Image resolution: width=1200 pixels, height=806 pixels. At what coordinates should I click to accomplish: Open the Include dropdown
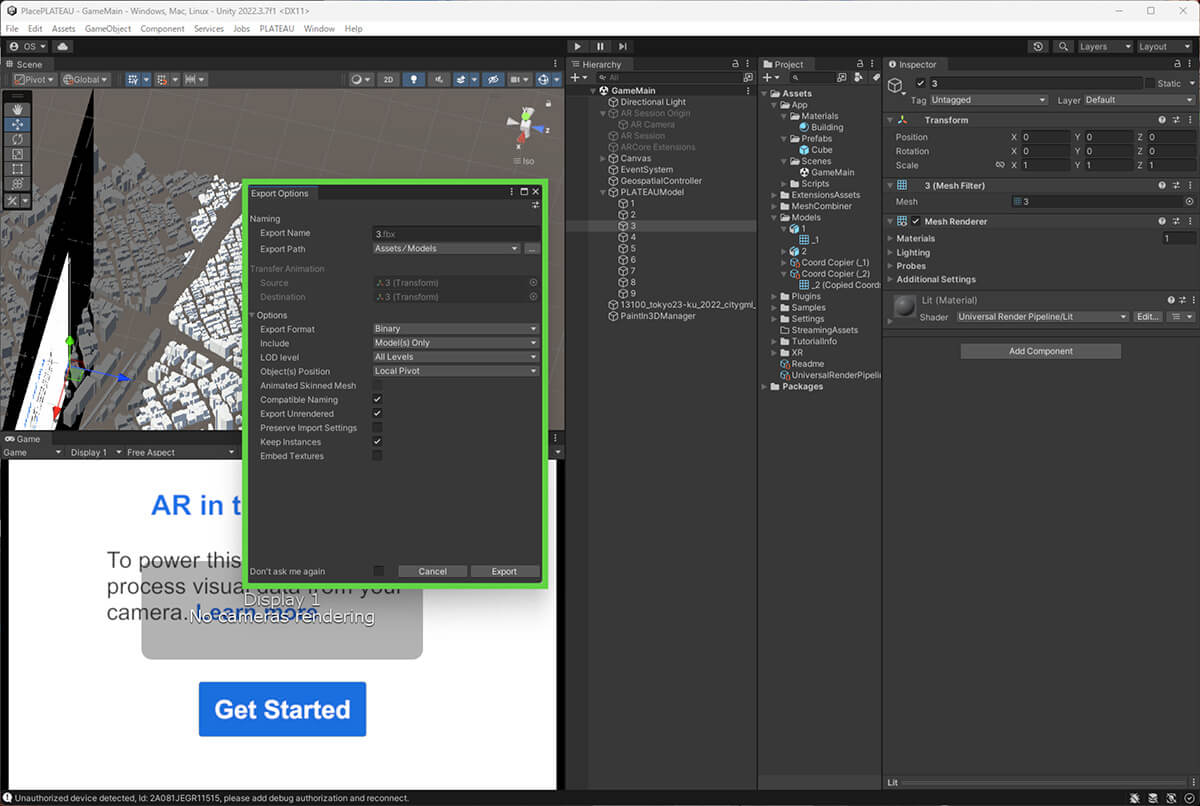tap(456, 343)
